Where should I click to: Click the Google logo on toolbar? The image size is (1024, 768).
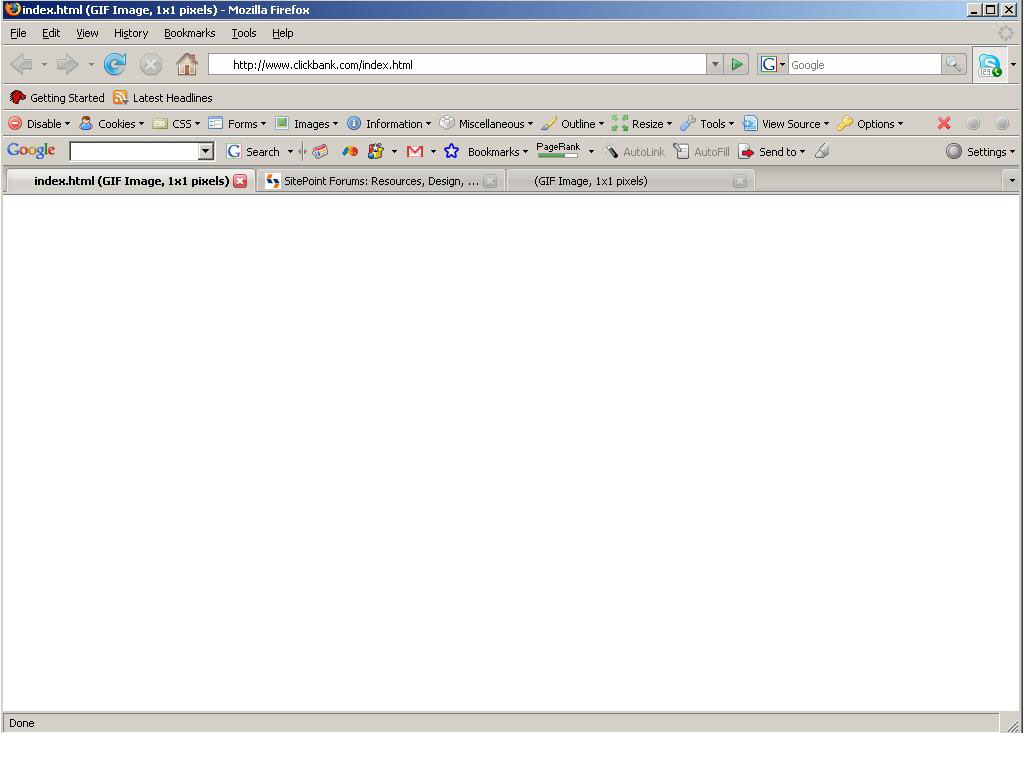[31, 151]
